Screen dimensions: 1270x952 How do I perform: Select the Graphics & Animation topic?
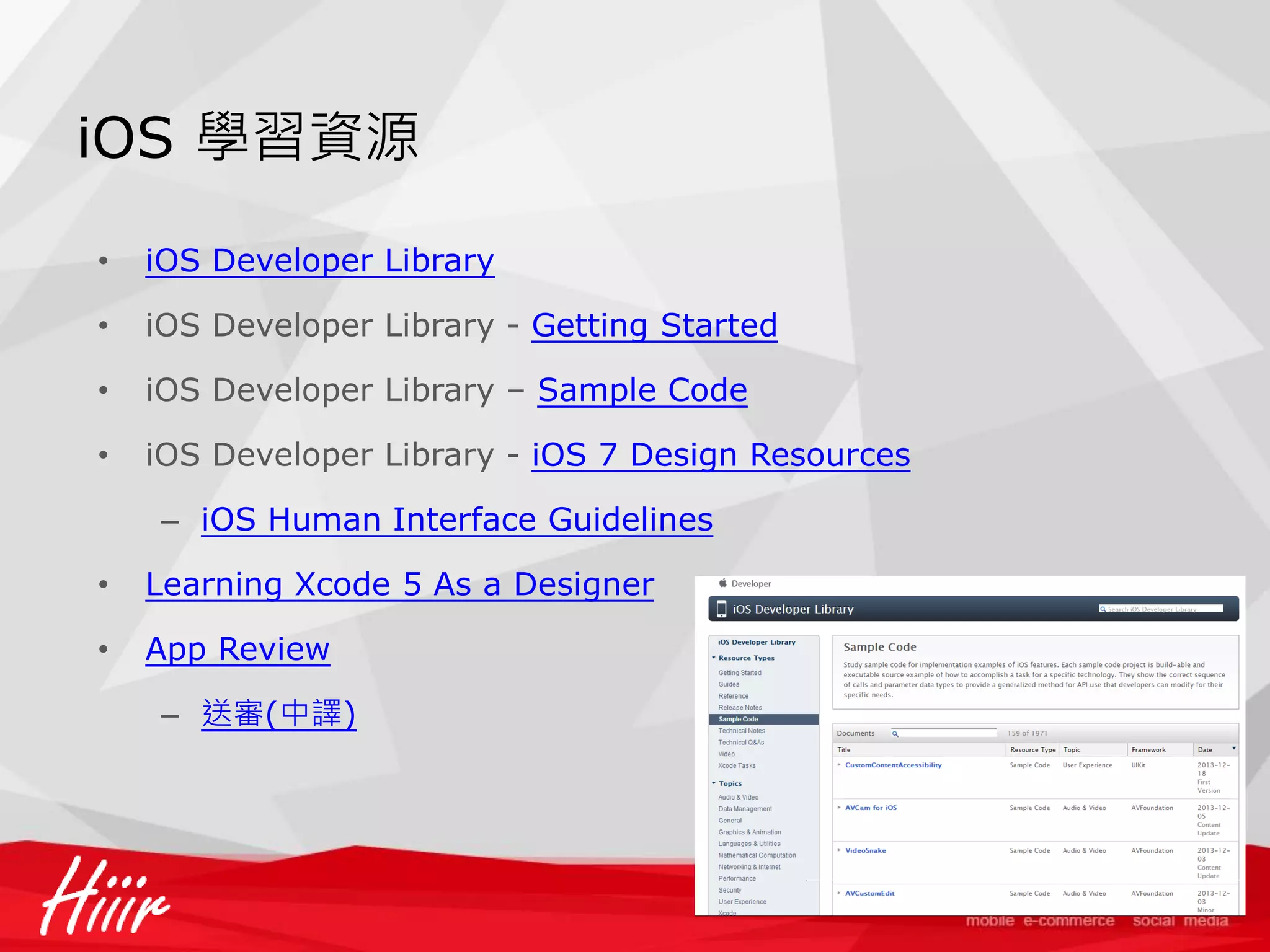[x=750, y=832]
